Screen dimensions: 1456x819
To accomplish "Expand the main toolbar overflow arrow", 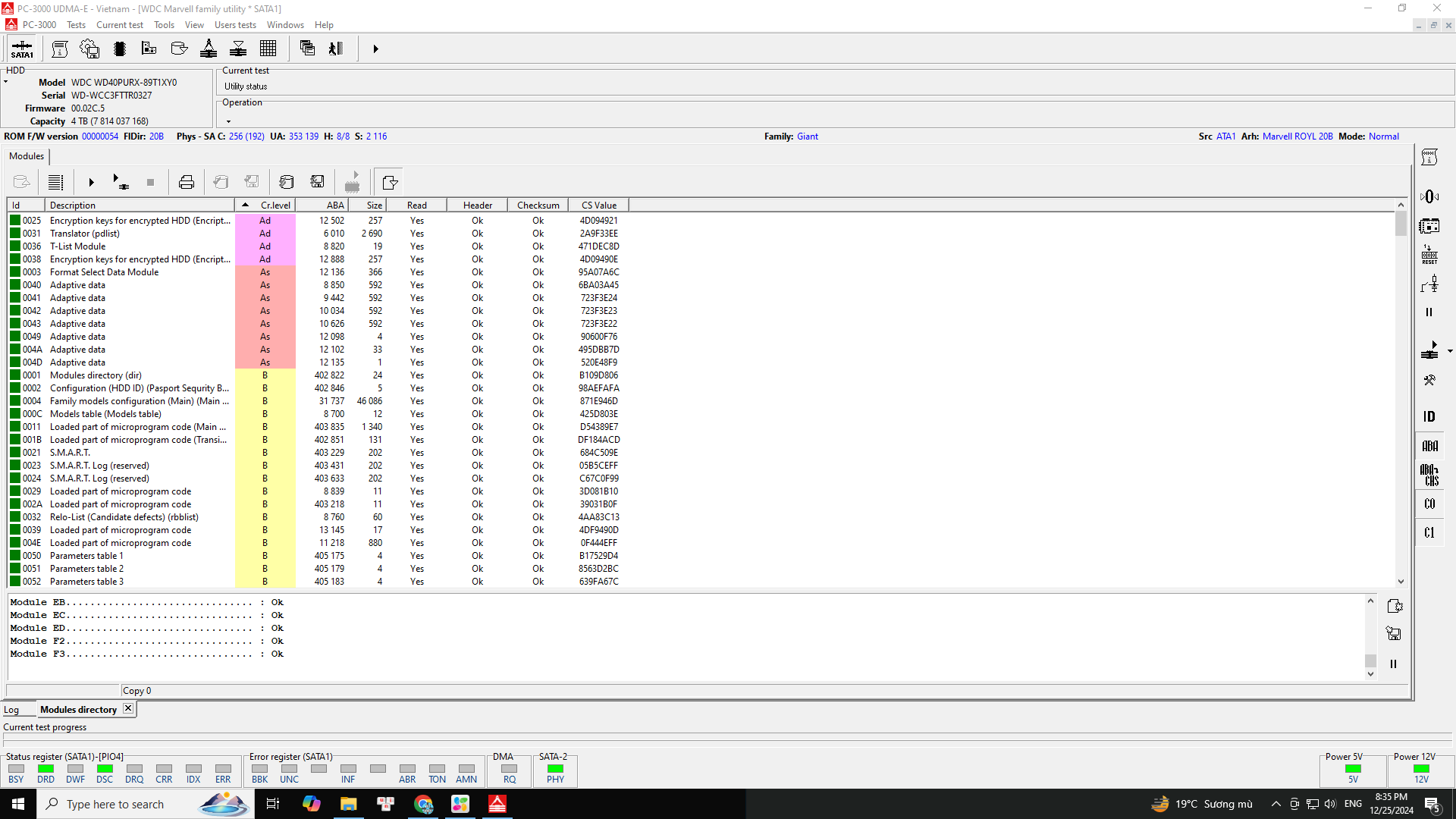I will [375, 49].
